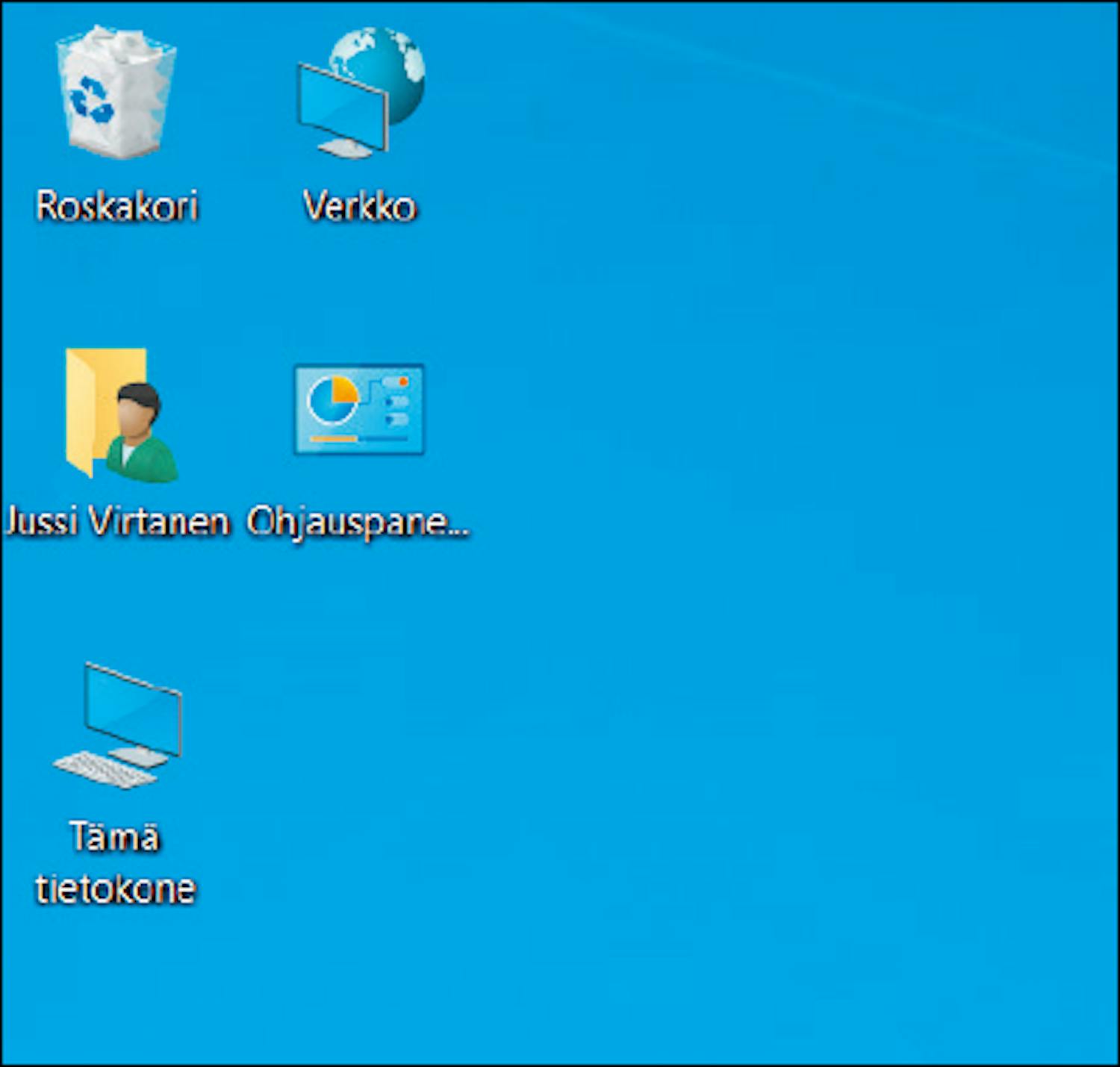1120x1067 pixels.
Task: Click the "Ohjauspane..." label text
Action: coord(358,523)
